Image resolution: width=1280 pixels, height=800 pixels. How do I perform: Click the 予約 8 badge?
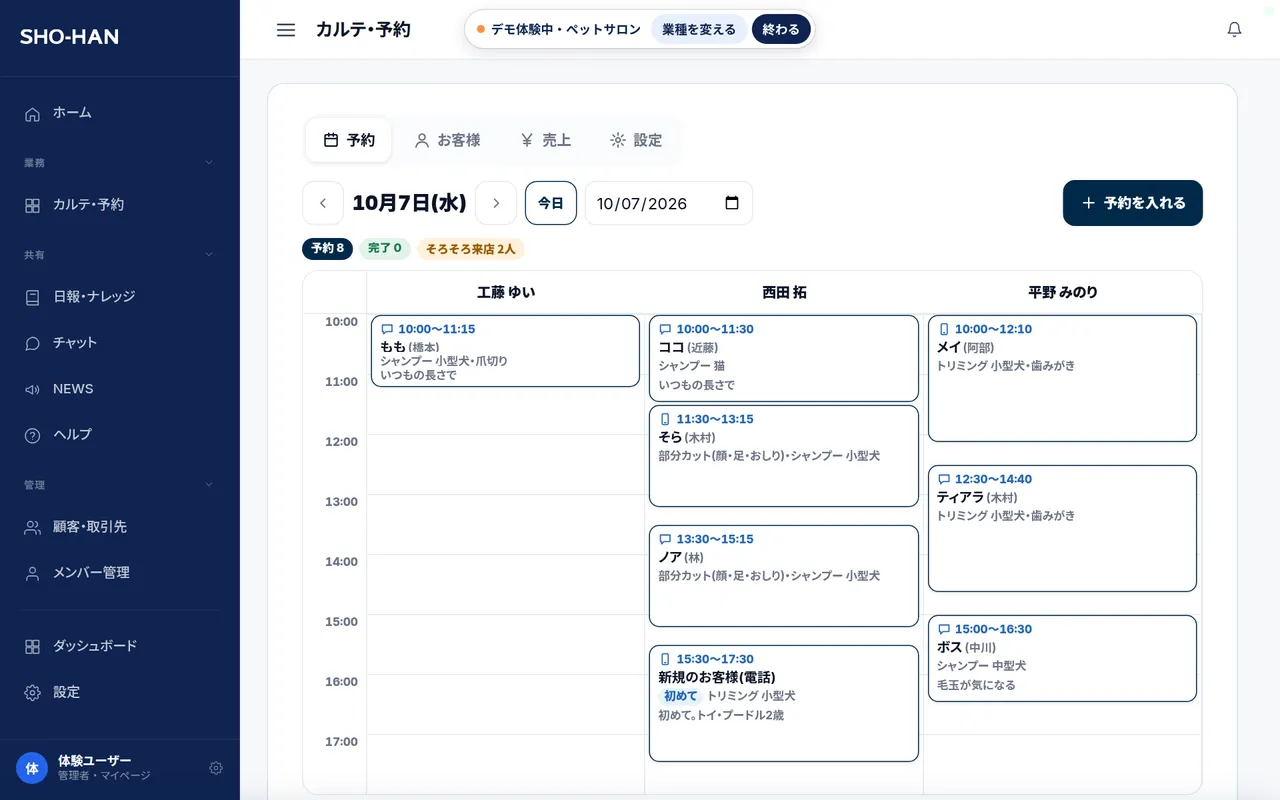pyautogui.click(x=327, y=248)
